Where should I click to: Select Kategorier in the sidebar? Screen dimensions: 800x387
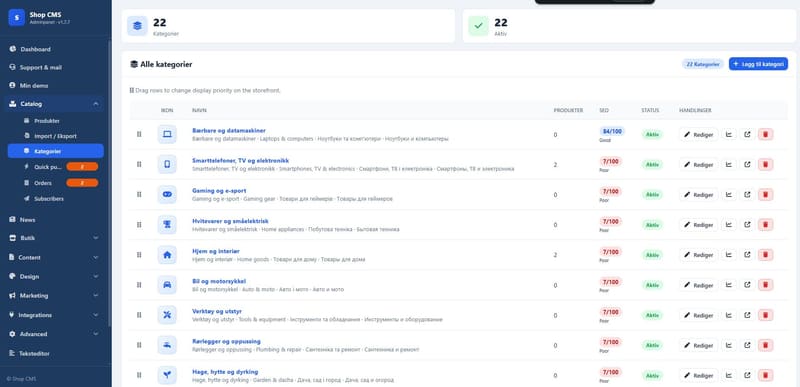tap(56, 151)
